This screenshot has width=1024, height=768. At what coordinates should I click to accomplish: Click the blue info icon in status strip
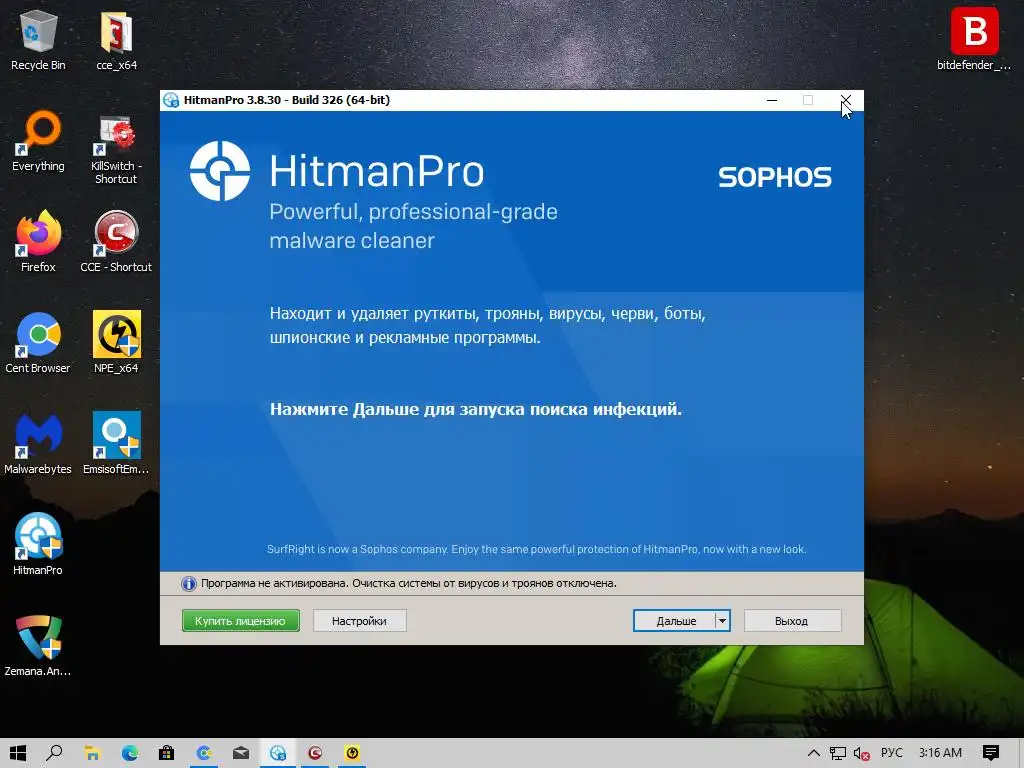pos(189,584)
